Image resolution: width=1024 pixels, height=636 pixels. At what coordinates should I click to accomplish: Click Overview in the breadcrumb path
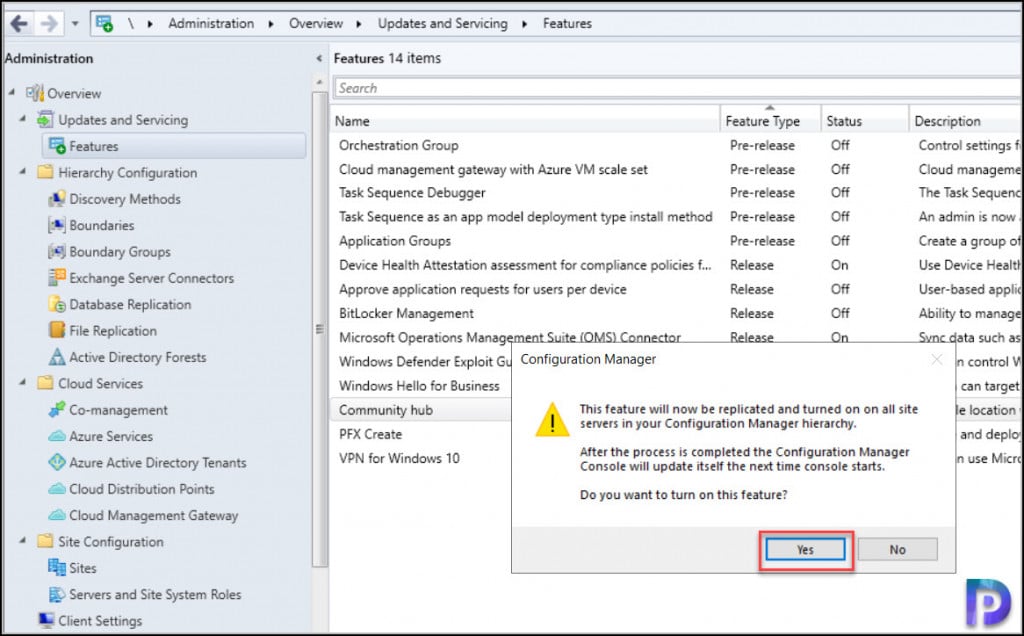tap(315, 24)
